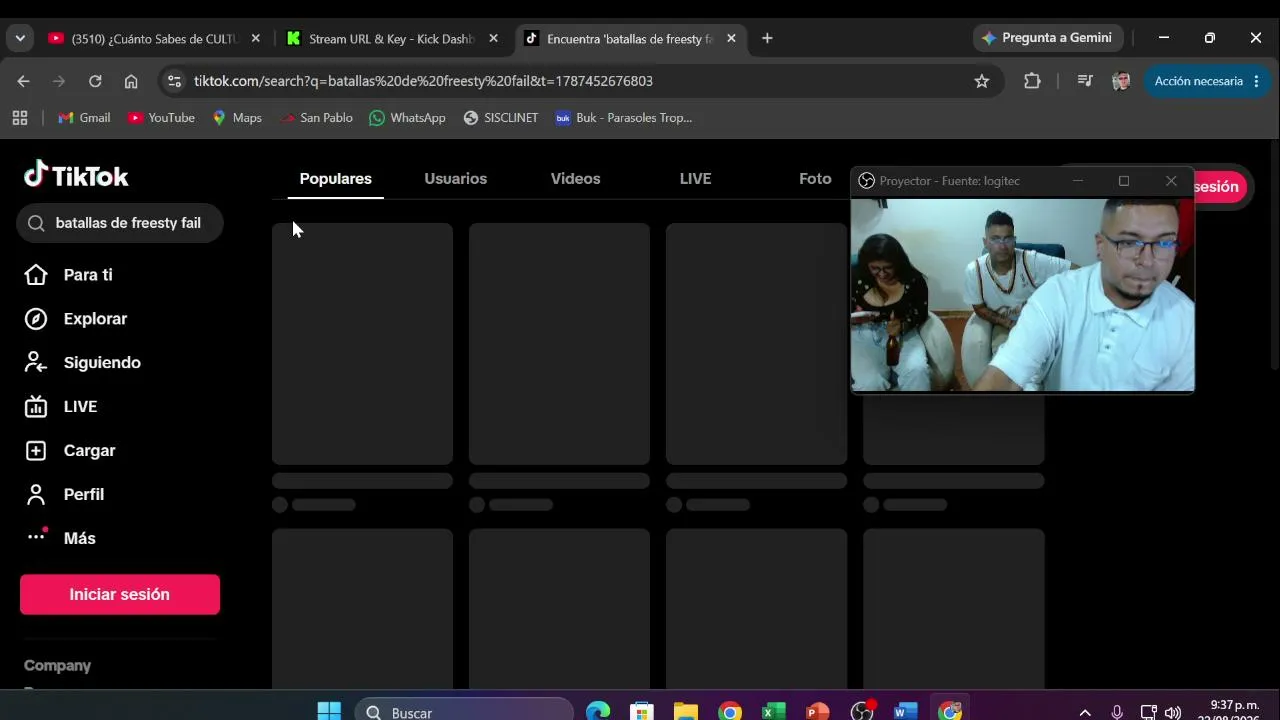This screenshot has height=720, width=1280.
Task: Reload the current page
Action: coord(95,81)
